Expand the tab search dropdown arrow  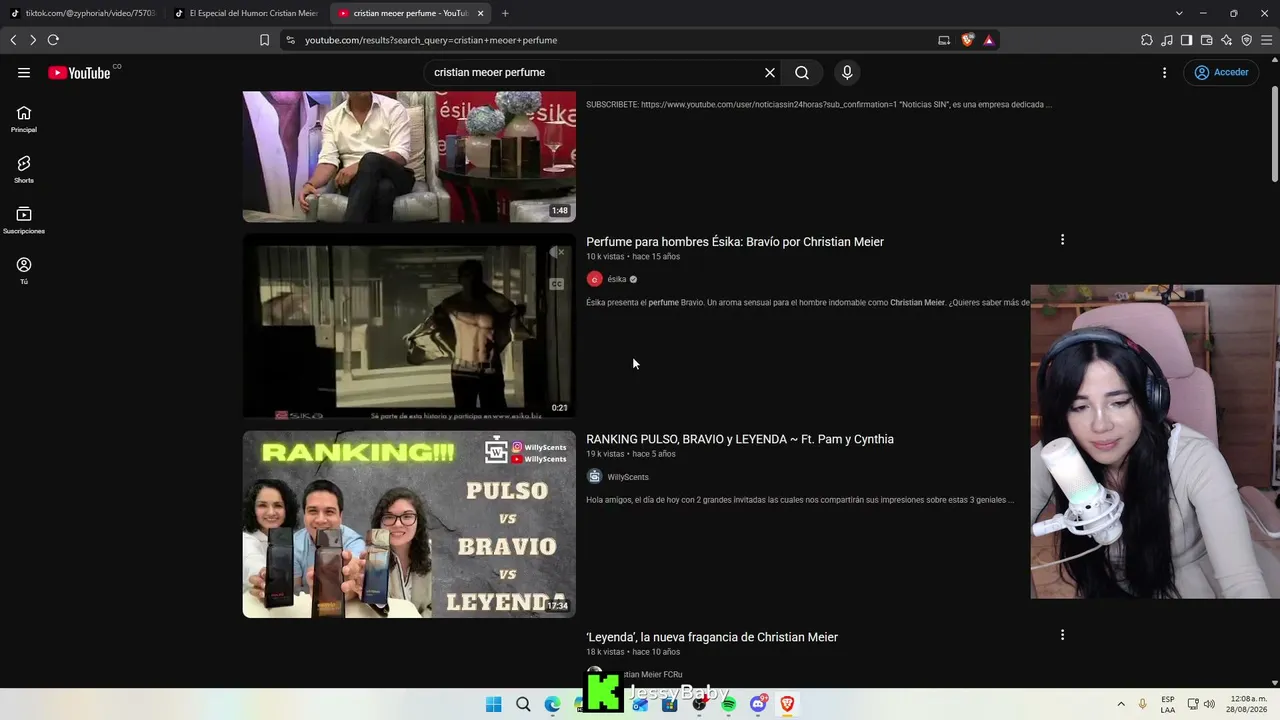coord(1179,13)
